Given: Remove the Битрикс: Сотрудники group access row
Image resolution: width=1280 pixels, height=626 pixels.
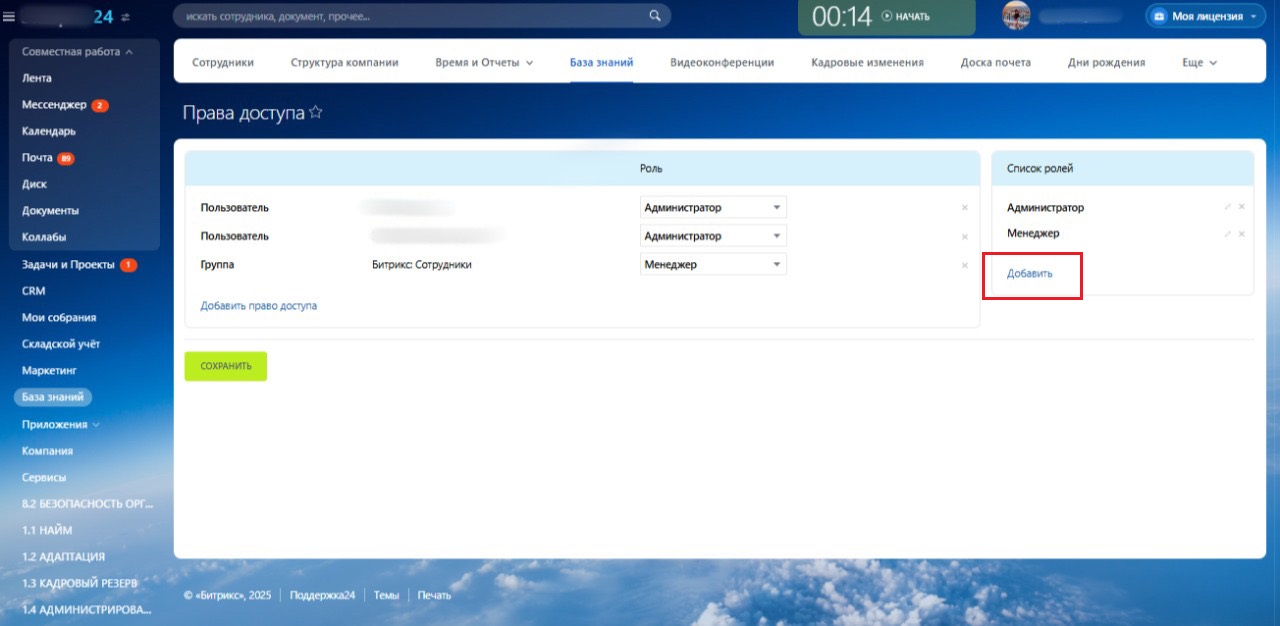Looking at the screenshot, I should click(964, 265).
